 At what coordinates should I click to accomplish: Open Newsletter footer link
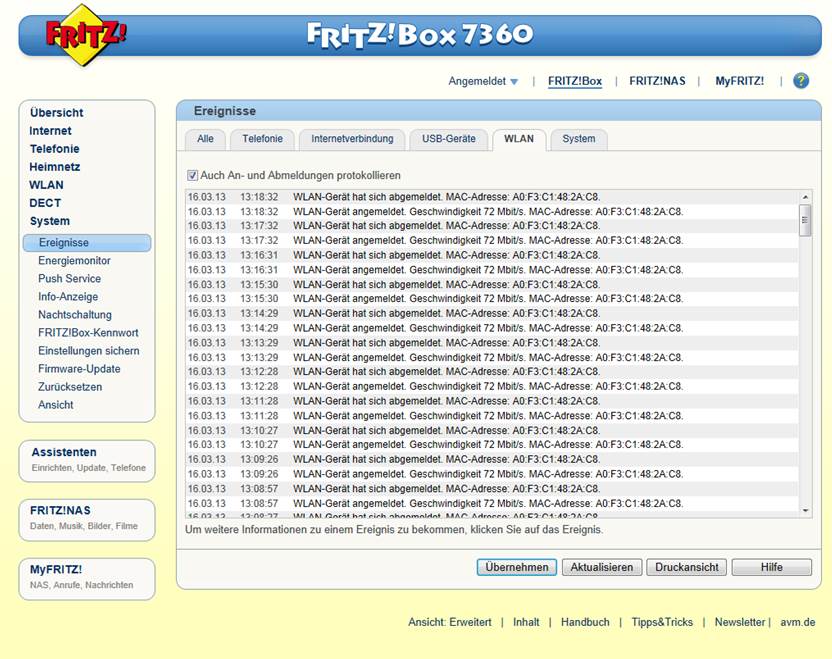pos(740,622)
